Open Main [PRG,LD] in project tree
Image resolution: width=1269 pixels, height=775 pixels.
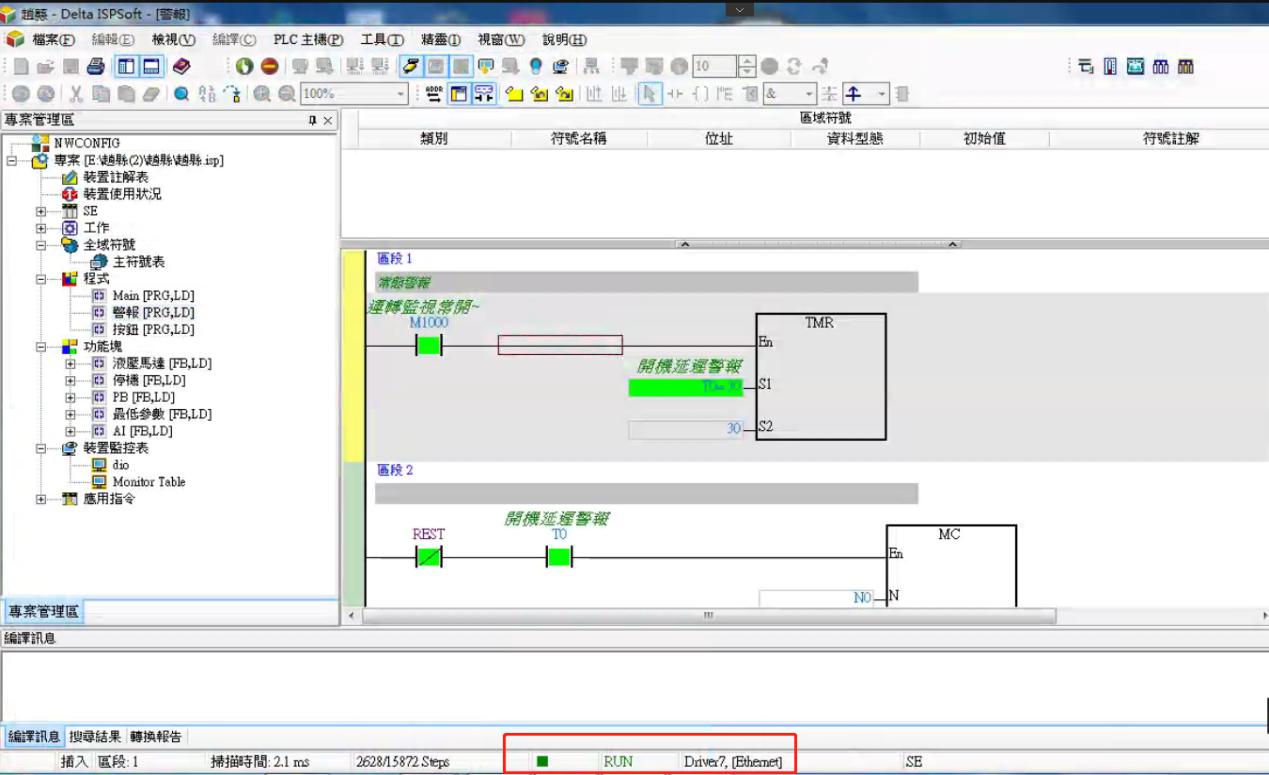click(x=152, y=296)
